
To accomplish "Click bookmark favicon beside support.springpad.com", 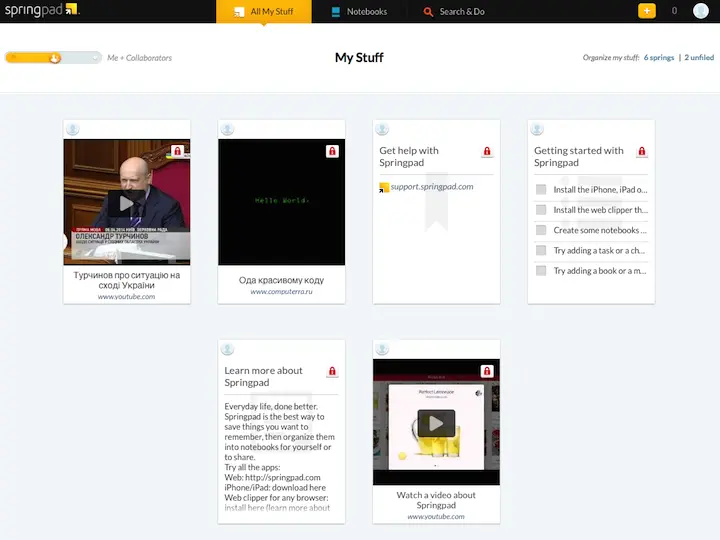I will pyautogui.click(x=384, y=187).
